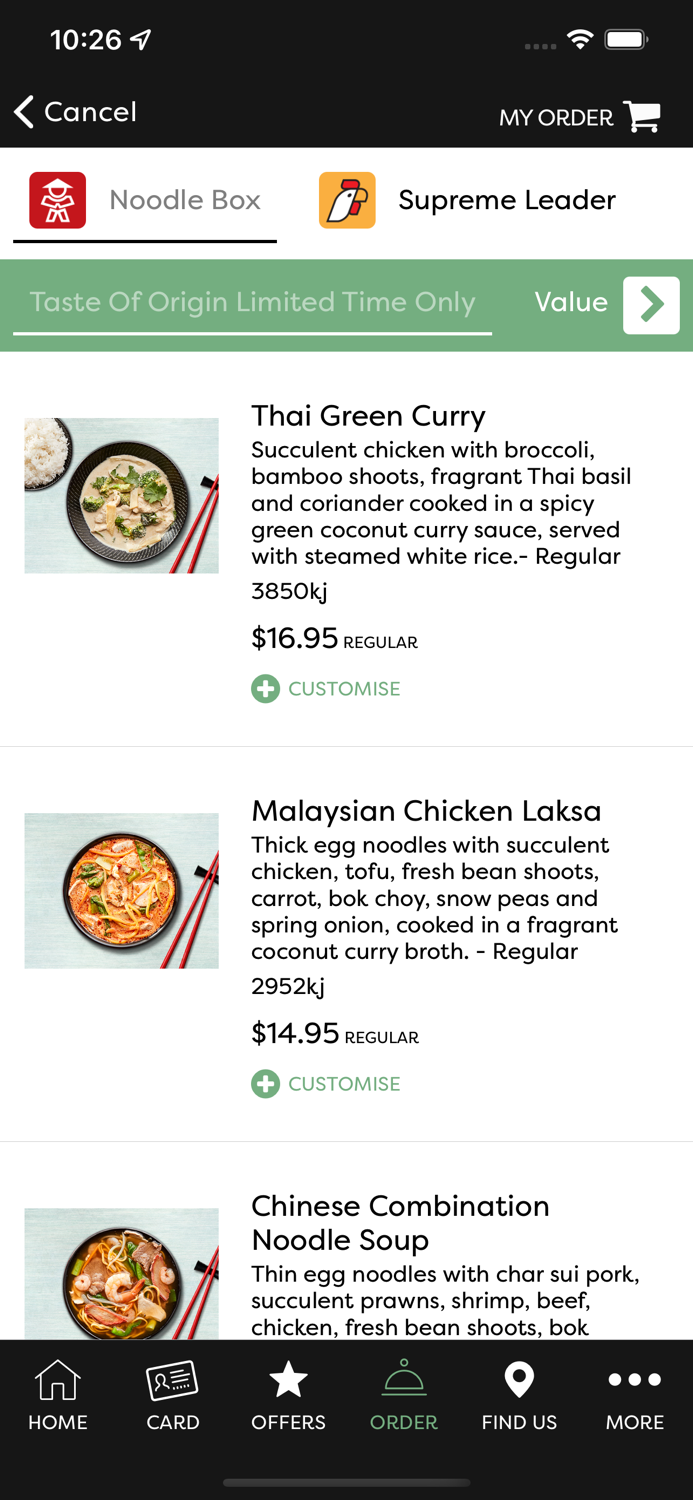This screenshot has height=1500, width=693.
Task: Customise the Malaysian Chicken Laksa
Action: (x=344, y=1084)
